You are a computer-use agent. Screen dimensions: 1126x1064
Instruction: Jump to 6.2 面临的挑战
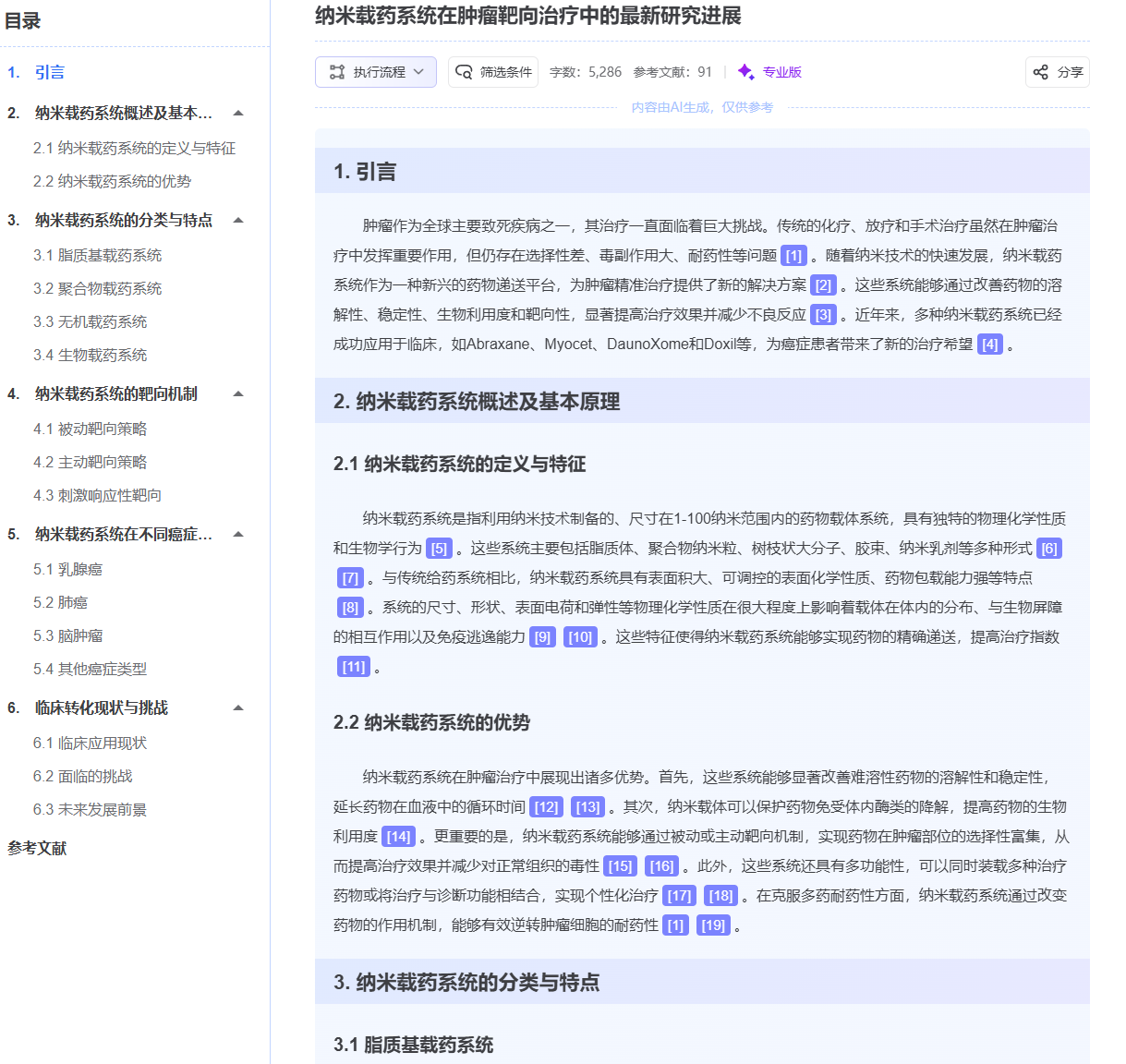83,776
